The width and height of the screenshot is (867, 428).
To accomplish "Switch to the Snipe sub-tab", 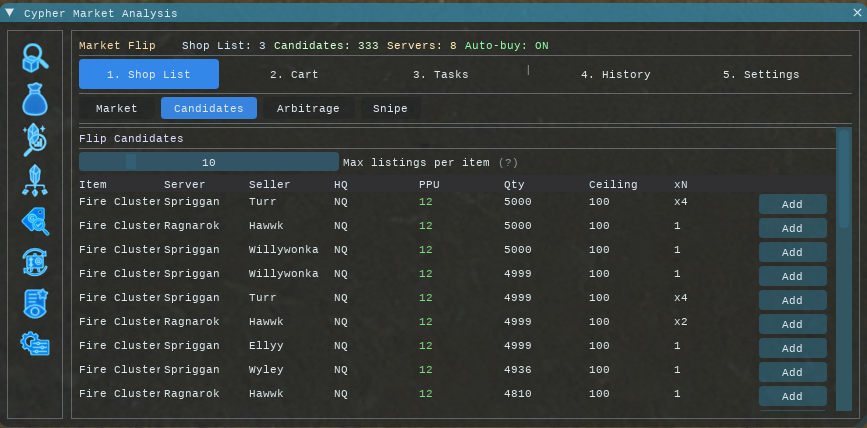I will 390,109.
